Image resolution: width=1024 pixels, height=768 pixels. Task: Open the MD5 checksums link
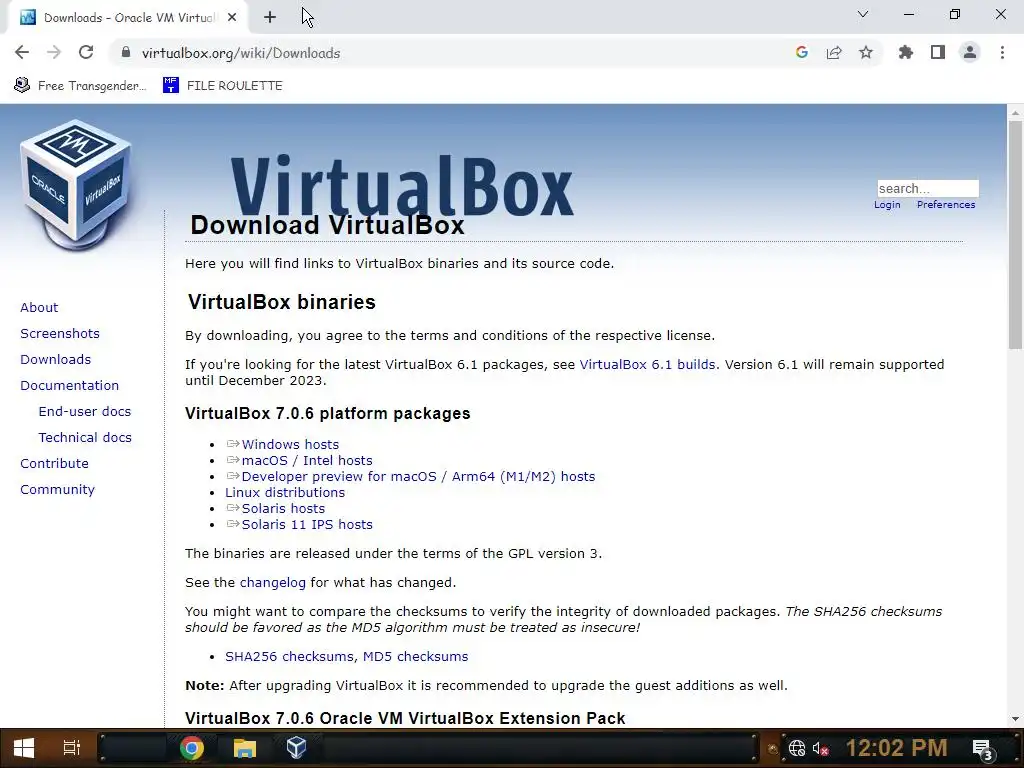tap(415, 656)
